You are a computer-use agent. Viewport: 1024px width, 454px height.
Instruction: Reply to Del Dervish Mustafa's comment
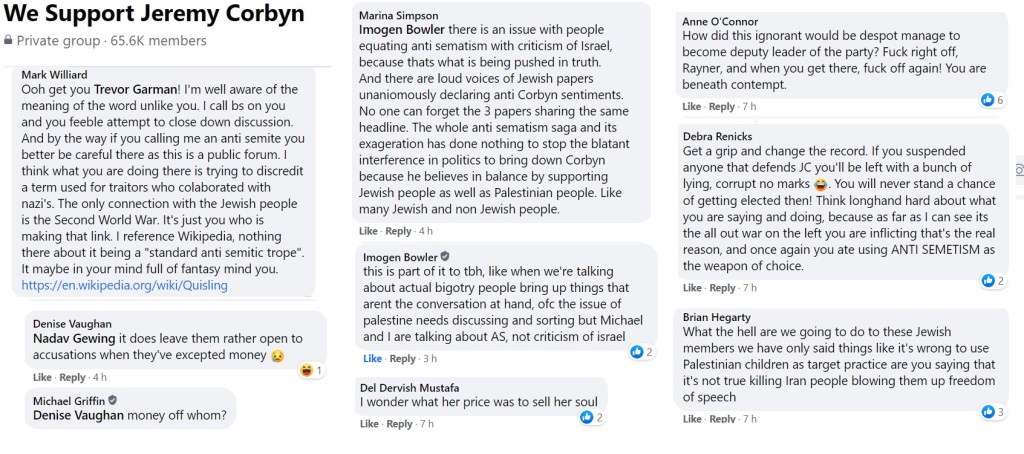[x=400, y=424]
